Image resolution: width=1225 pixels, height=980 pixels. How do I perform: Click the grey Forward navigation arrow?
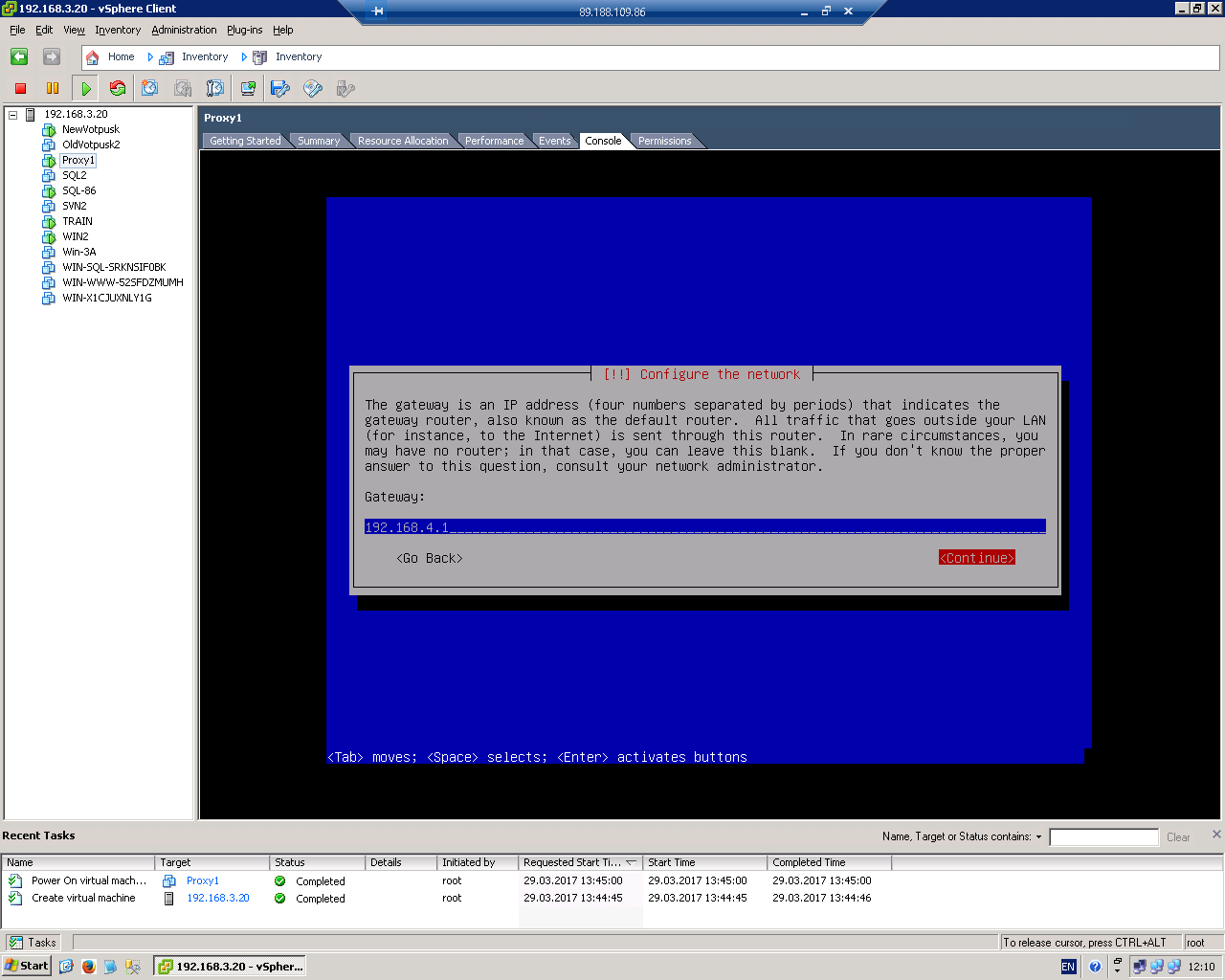(52, 56)
